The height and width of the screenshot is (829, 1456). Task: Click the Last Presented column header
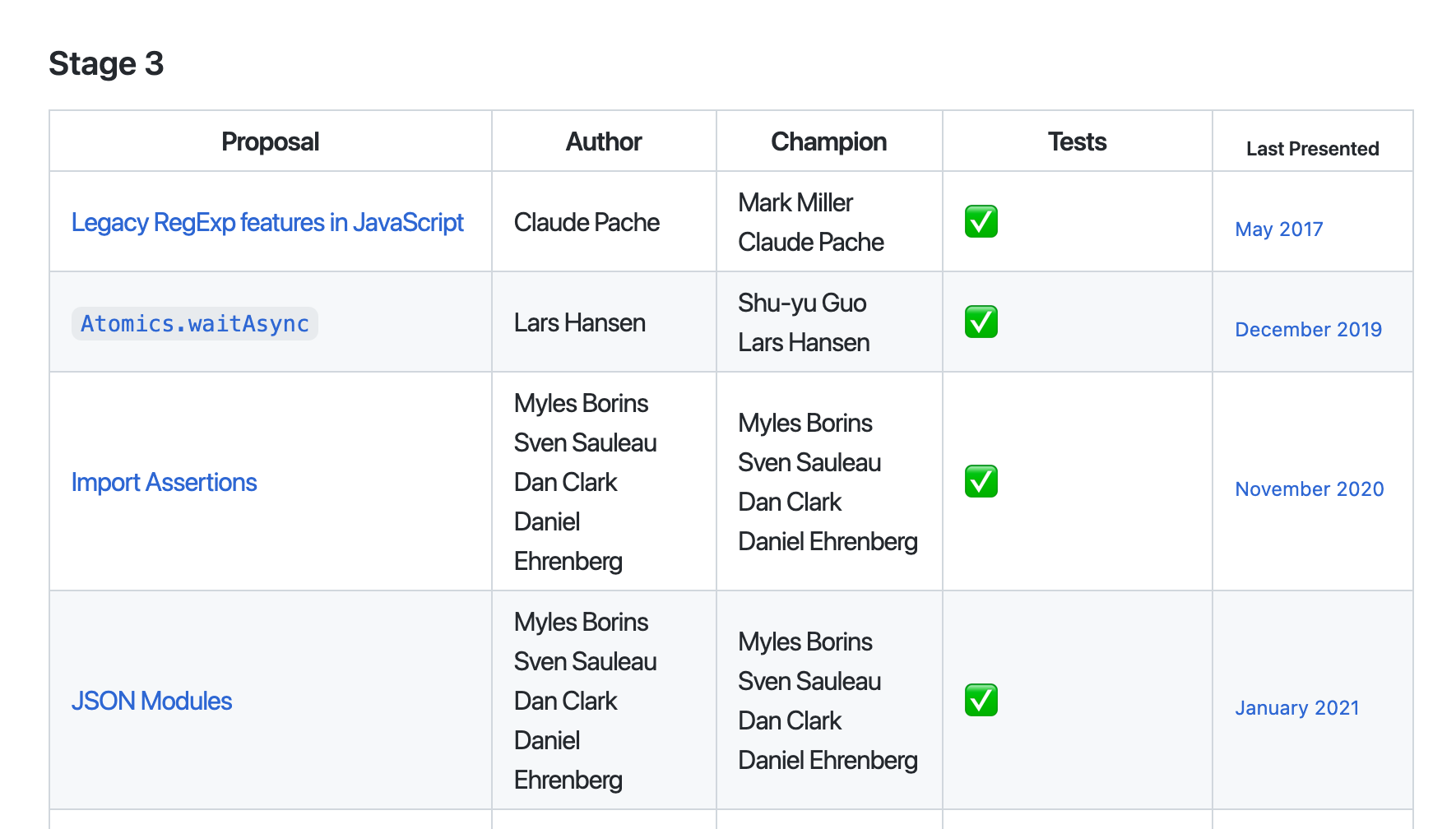pos(1312,148)
